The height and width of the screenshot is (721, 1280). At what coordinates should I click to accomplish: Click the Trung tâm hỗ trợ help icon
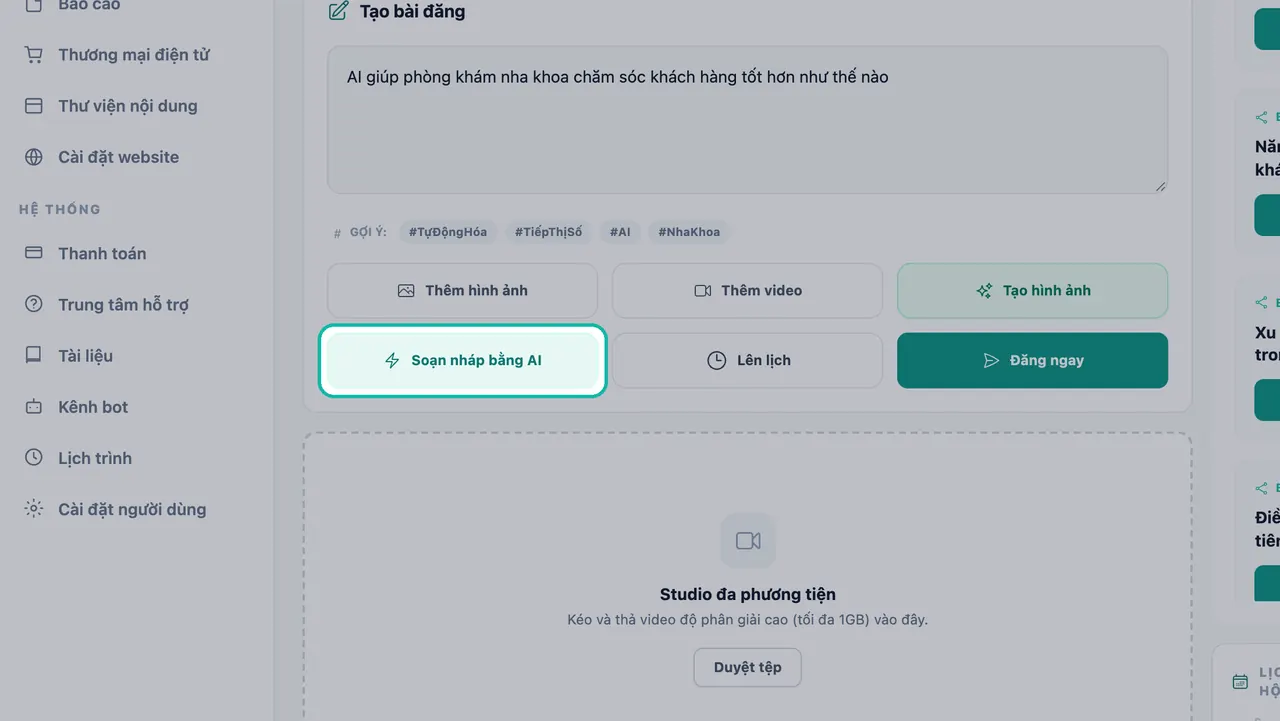point(34,304)
